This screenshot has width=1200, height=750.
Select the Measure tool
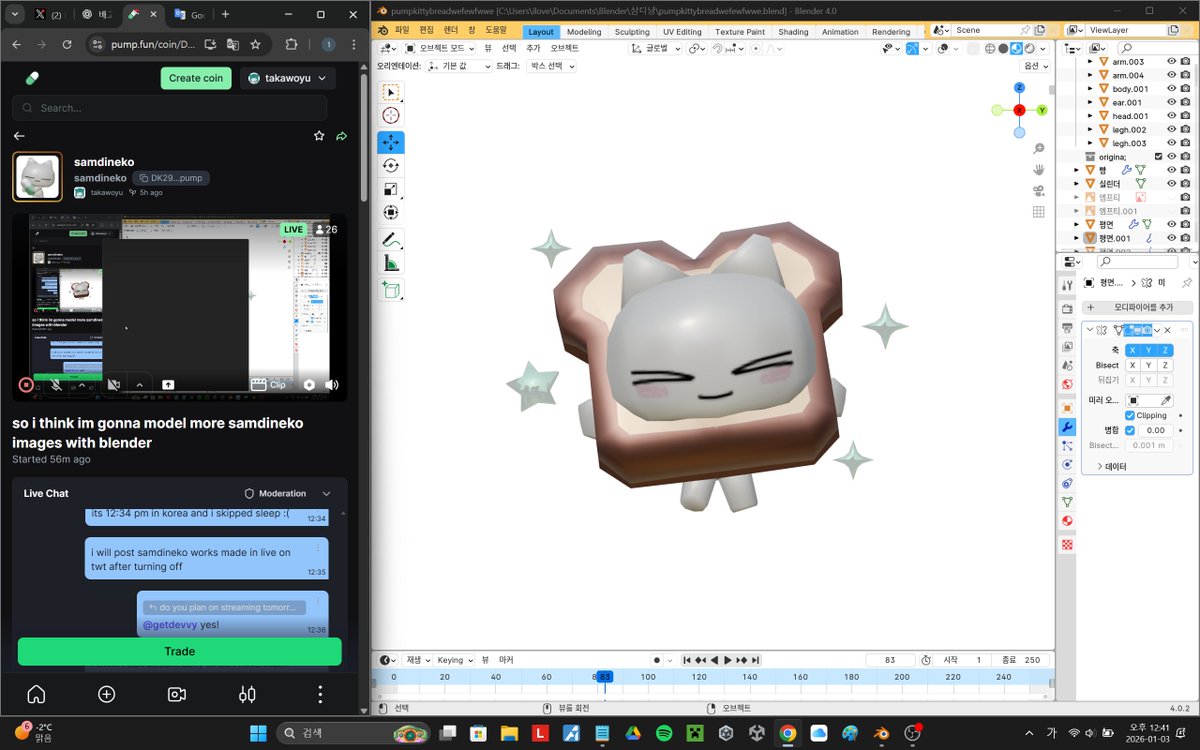point(391,264)
